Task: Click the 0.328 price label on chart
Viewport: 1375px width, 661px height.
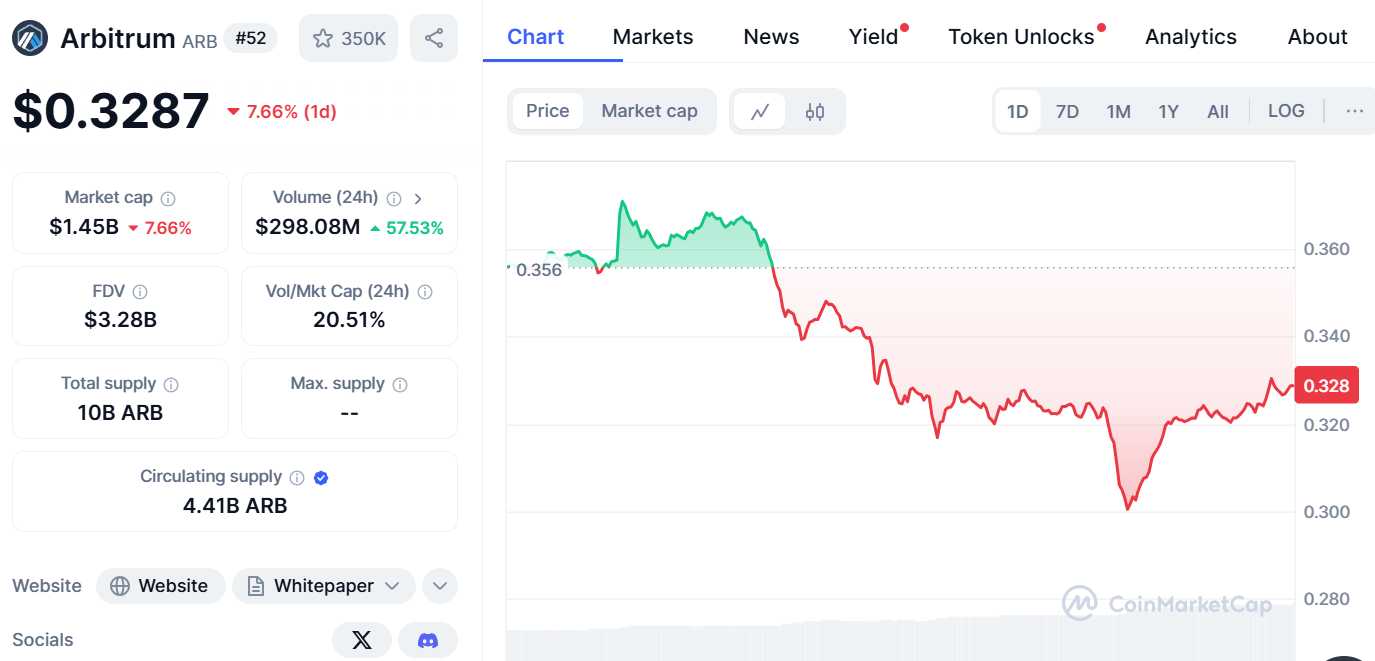Action: coord(1326,384)
